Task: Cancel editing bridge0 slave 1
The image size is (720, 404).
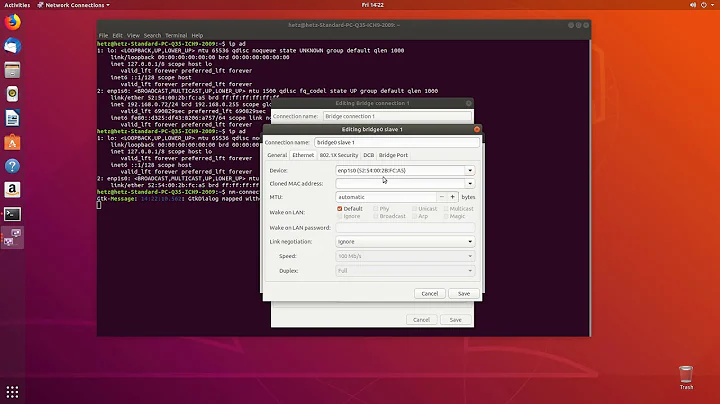Action: 430,293
